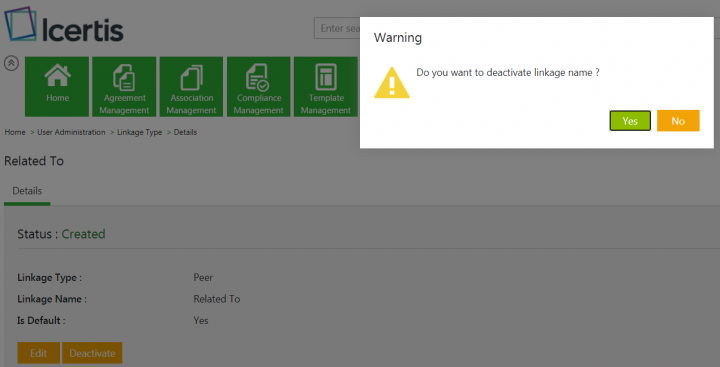Click the search input field
Image resolution: width=720 pixels, height=367 pixels.
pos(337,28)
